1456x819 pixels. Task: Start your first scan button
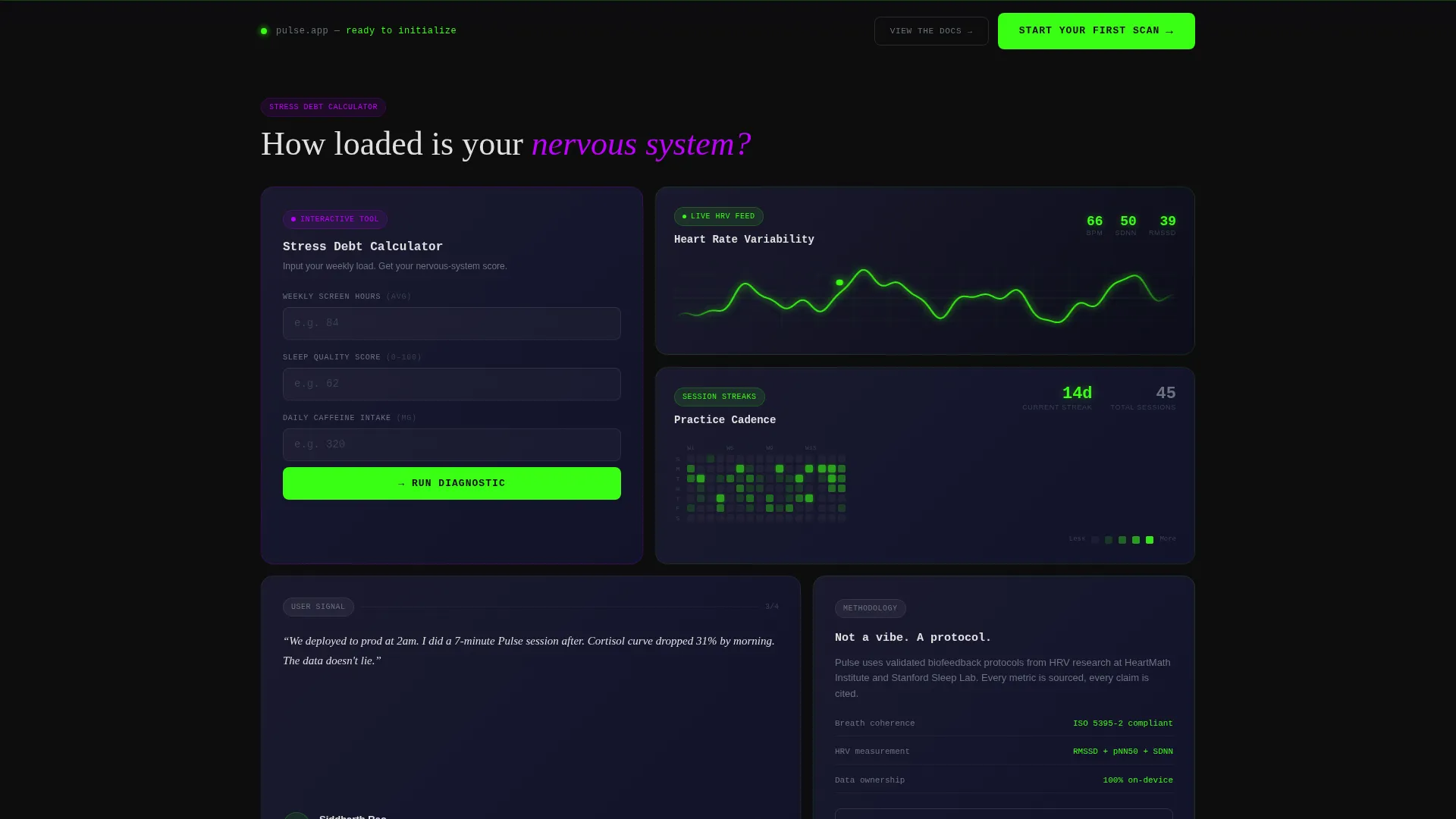tap(1097, 31)
